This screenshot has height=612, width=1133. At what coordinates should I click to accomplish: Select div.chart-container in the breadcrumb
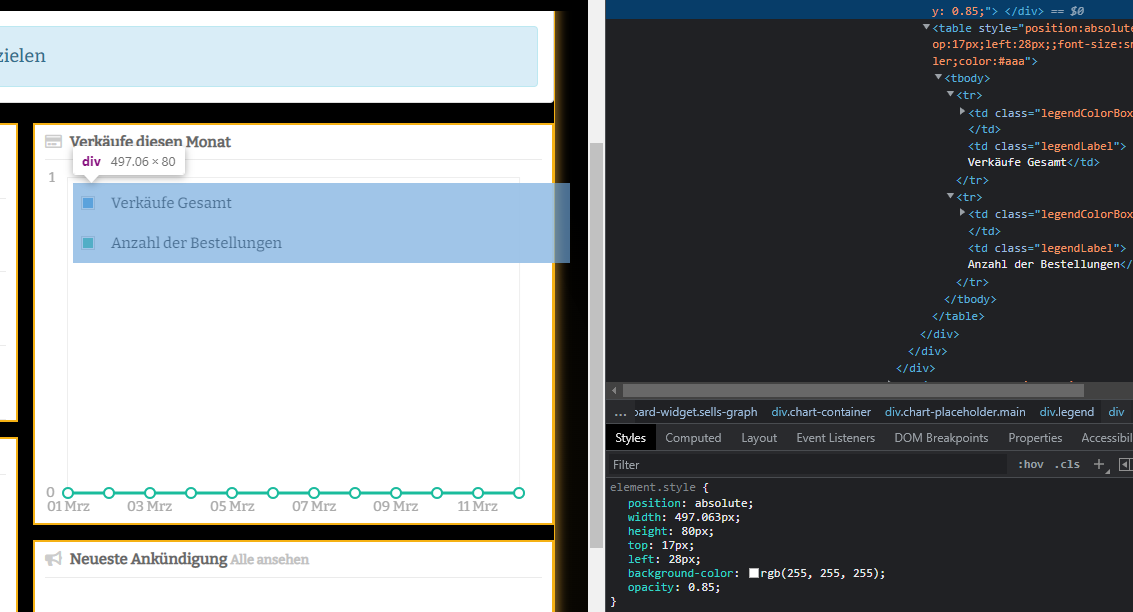[x=821, y=412]
